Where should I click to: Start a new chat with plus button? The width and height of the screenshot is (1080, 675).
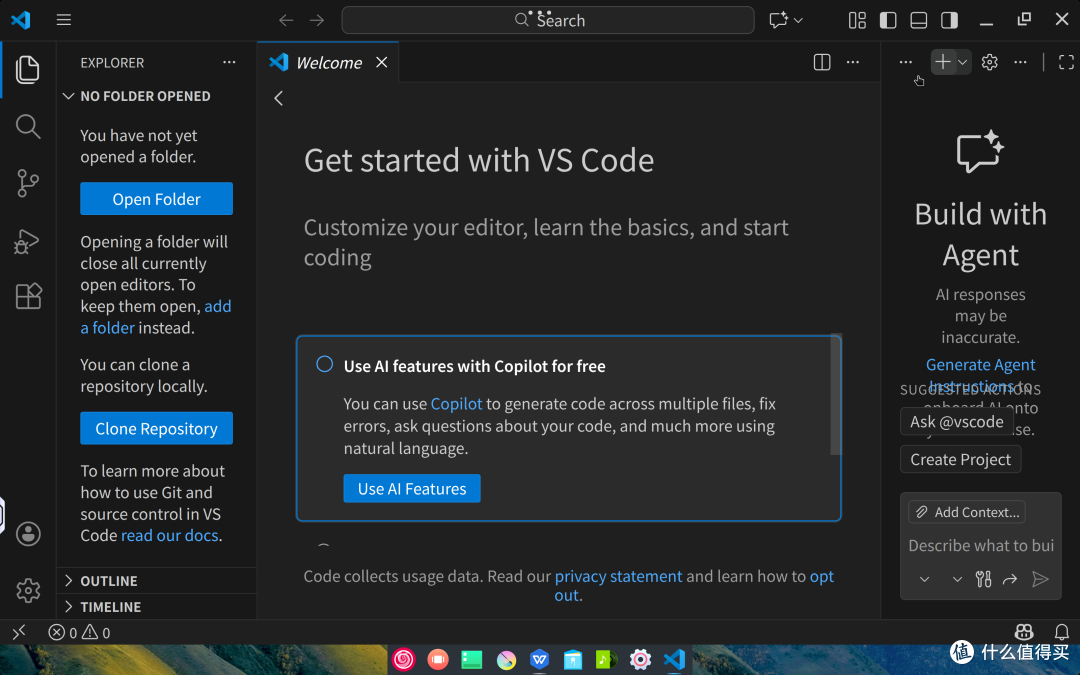click(942, 62)
